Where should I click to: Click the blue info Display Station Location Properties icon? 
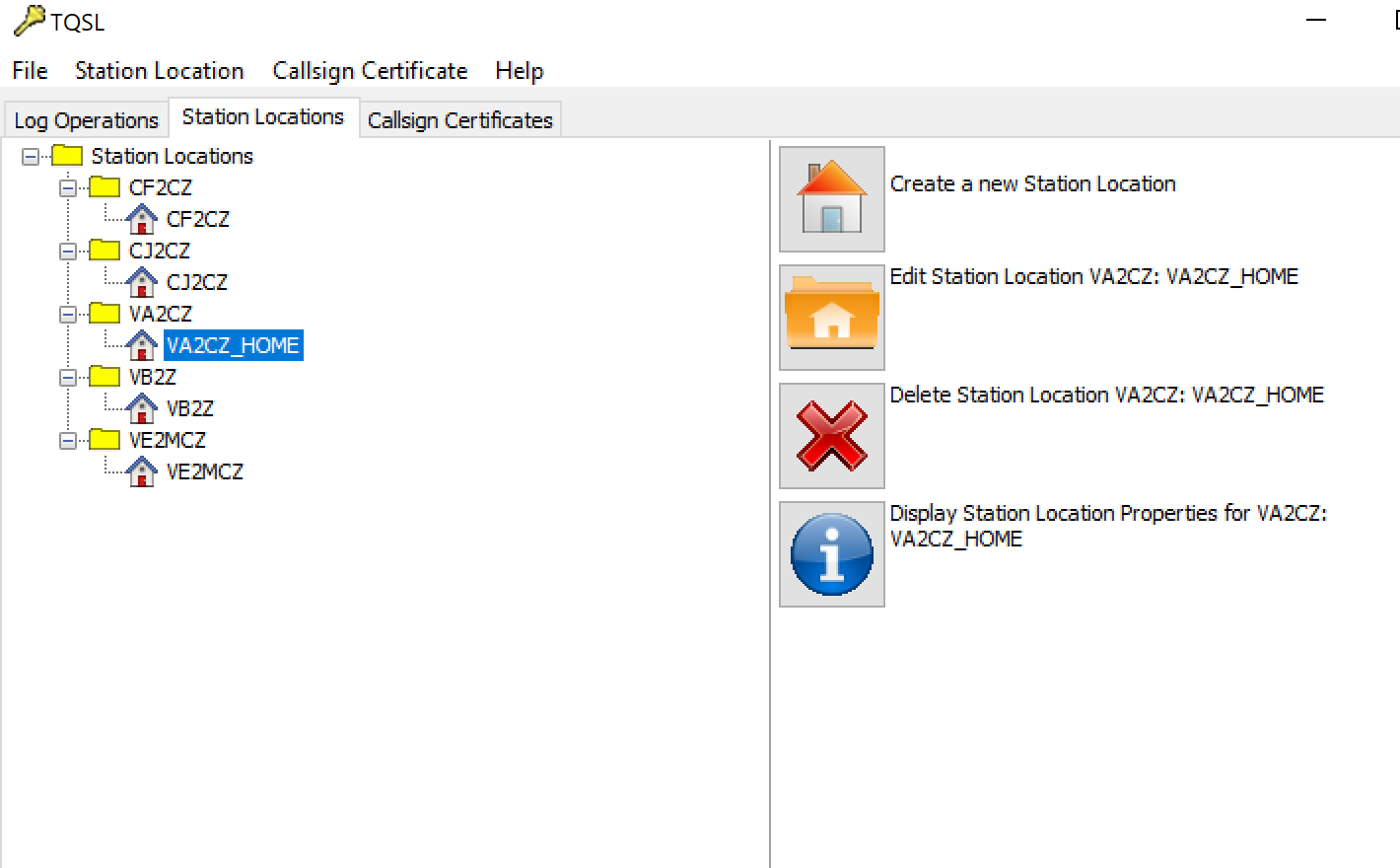832,553
